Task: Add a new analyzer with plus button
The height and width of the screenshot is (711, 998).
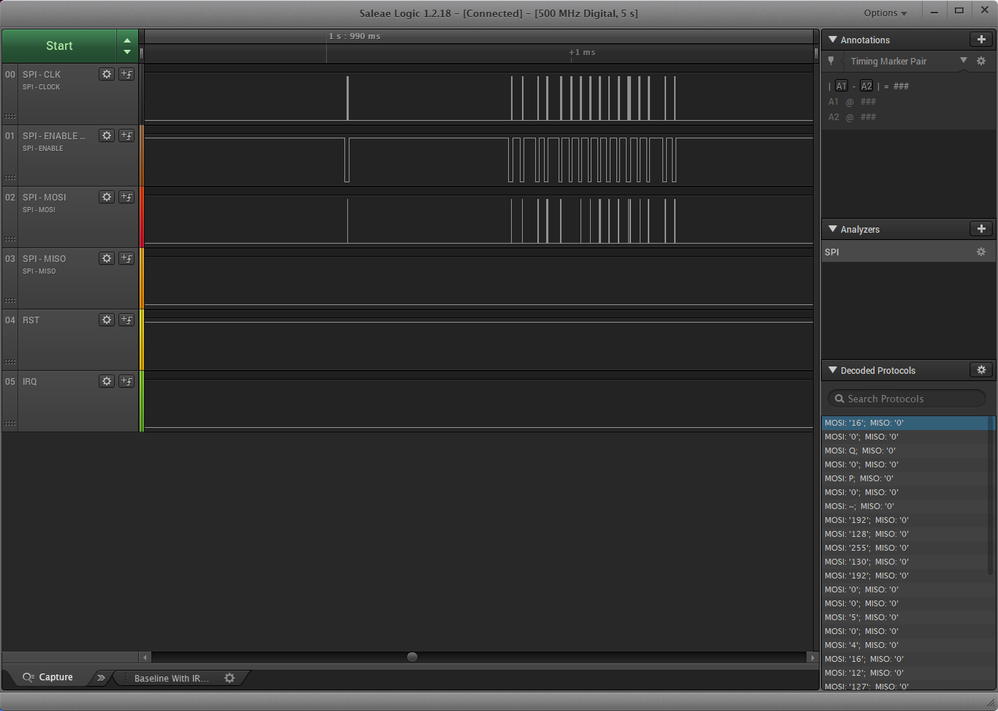Action: coord(981,229)
